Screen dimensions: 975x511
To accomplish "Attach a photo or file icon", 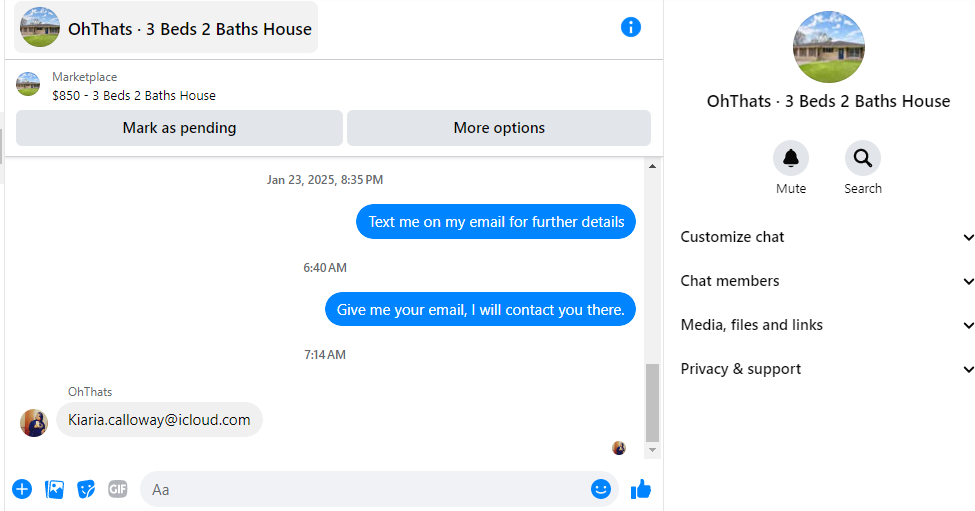I will point(54,489).
